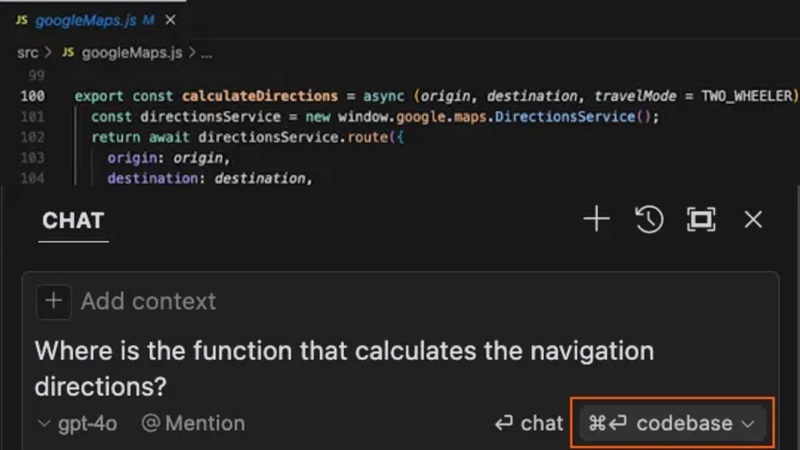The width and height of the screenshot is (800, 450).
Task: Expand the chat panel to full screen
Action: point(701,220)
